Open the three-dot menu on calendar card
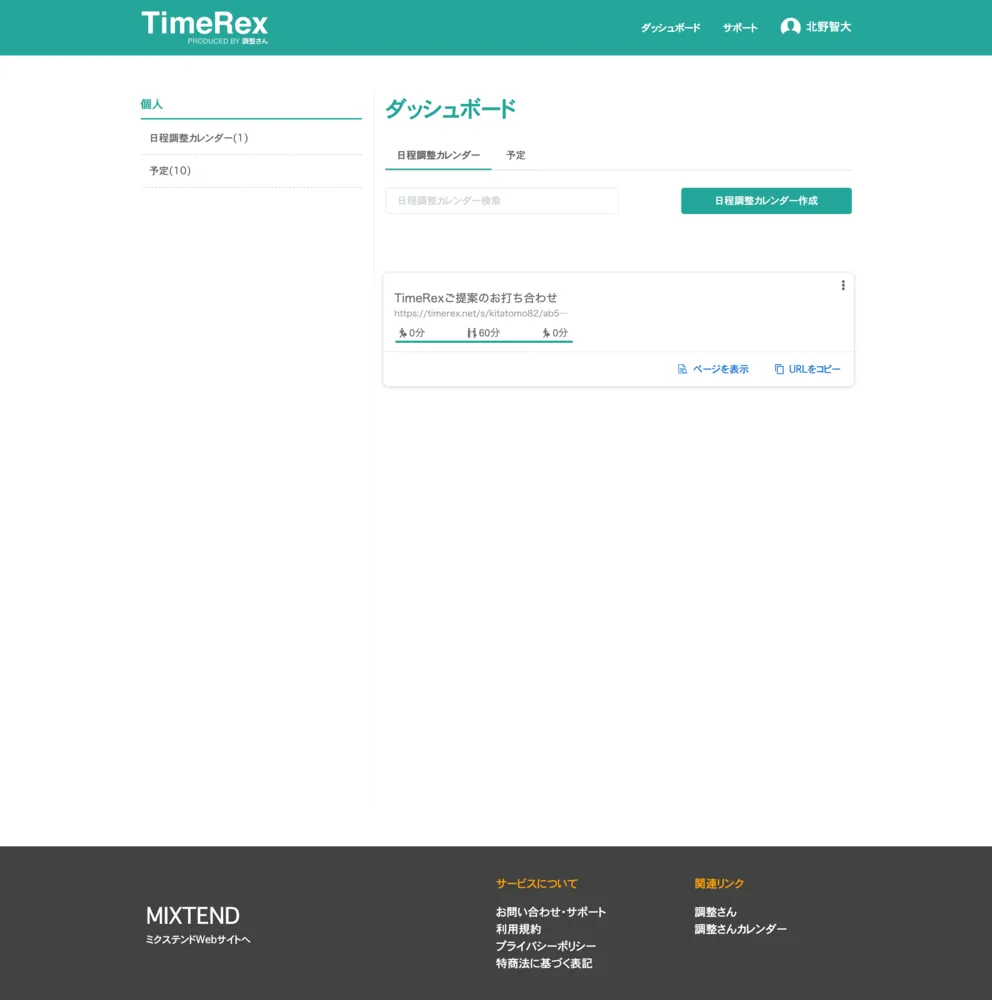Image resolution: width=992 pixels, height=1000 pixels. [x=843, y=286]
